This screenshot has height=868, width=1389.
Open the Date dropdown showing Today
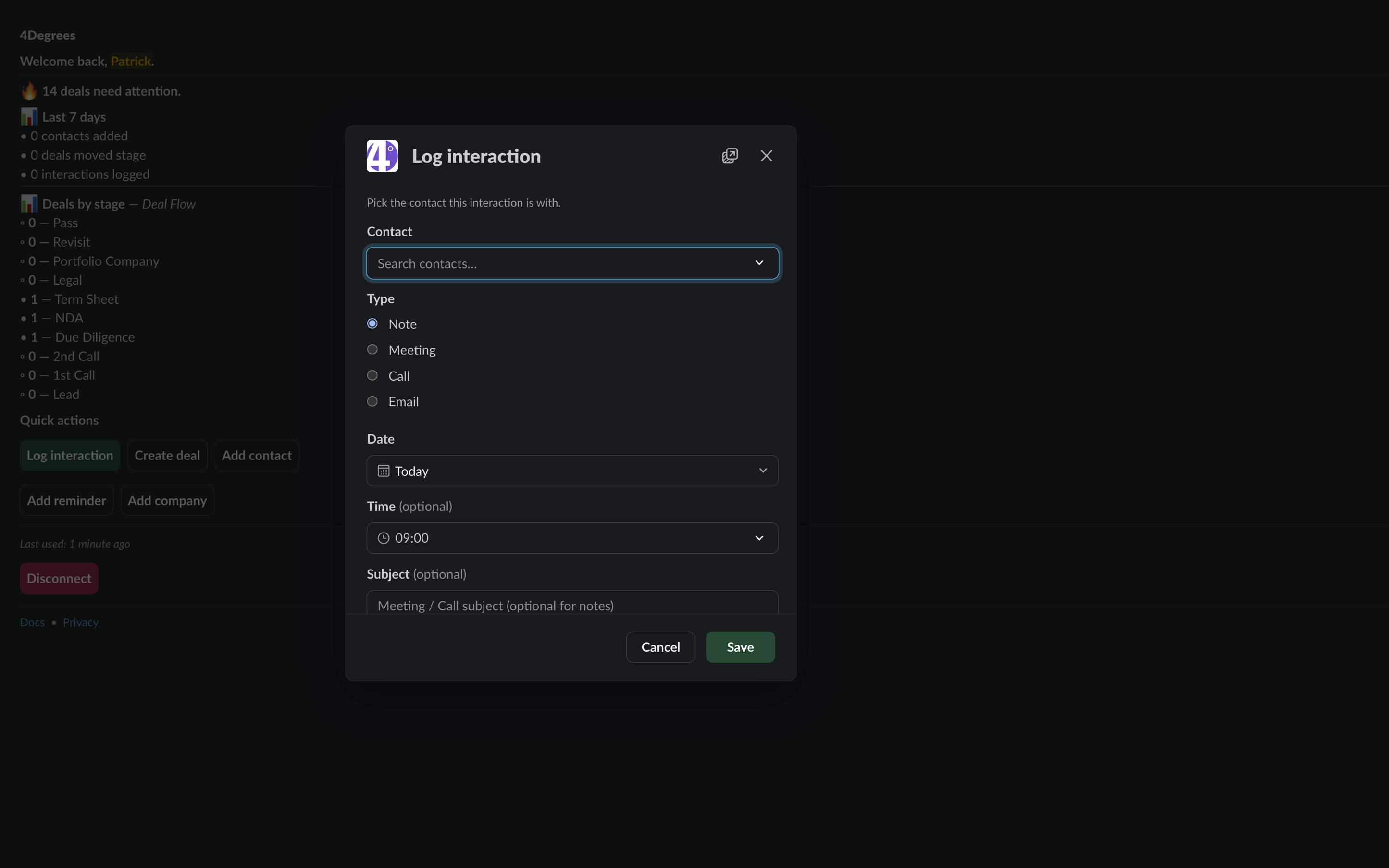[572, 471]
